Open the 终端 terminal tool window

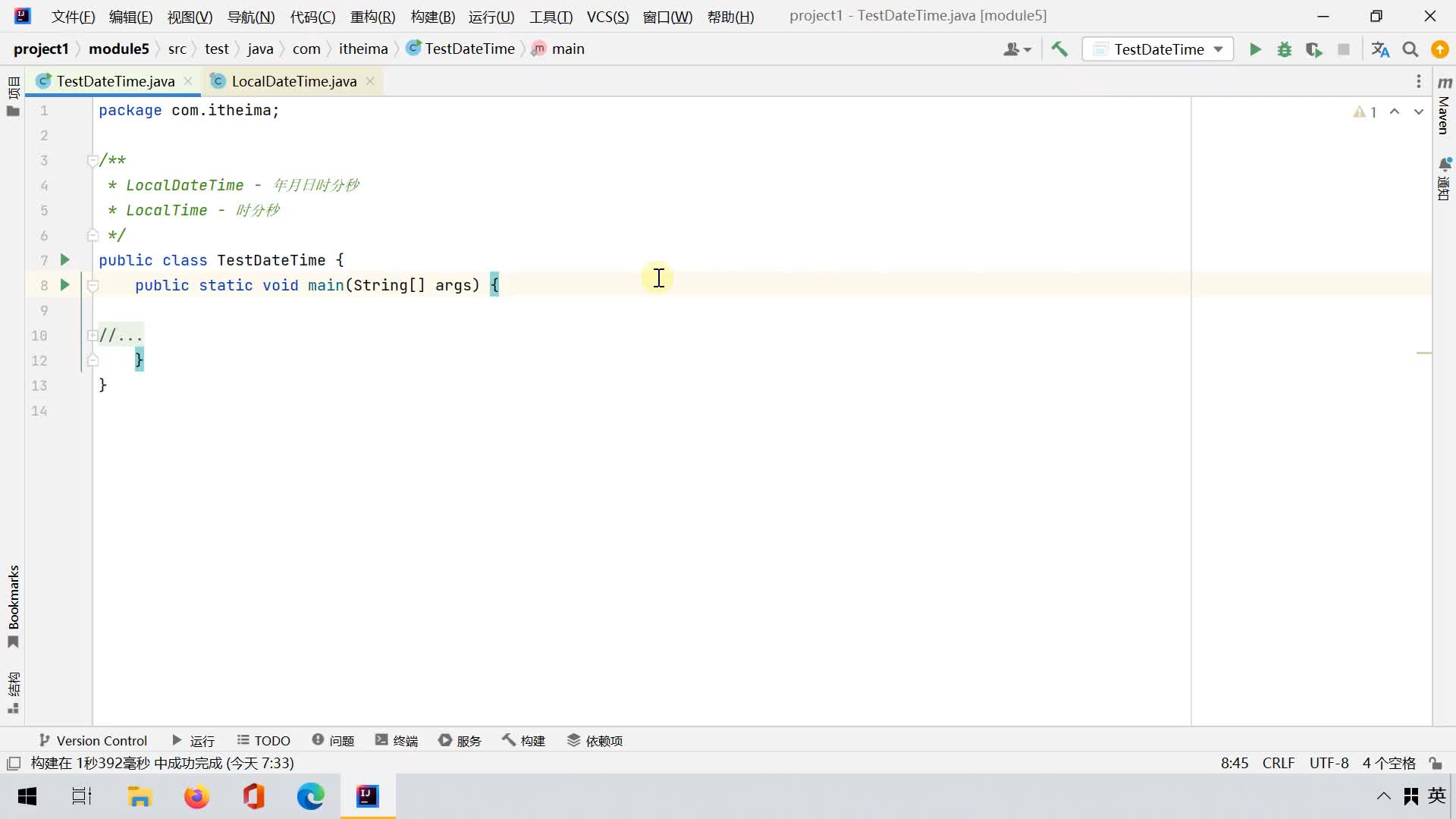tap(397, 741)
